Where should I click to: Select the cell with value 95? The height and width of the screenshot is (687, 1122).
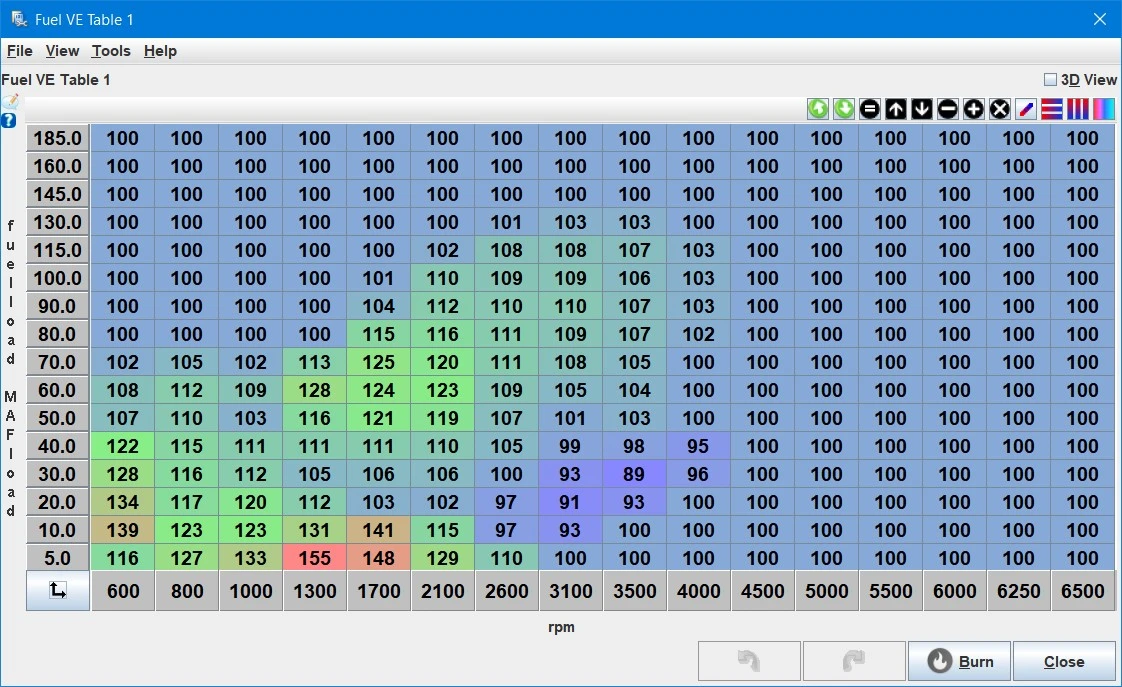[x=698, y=446]
